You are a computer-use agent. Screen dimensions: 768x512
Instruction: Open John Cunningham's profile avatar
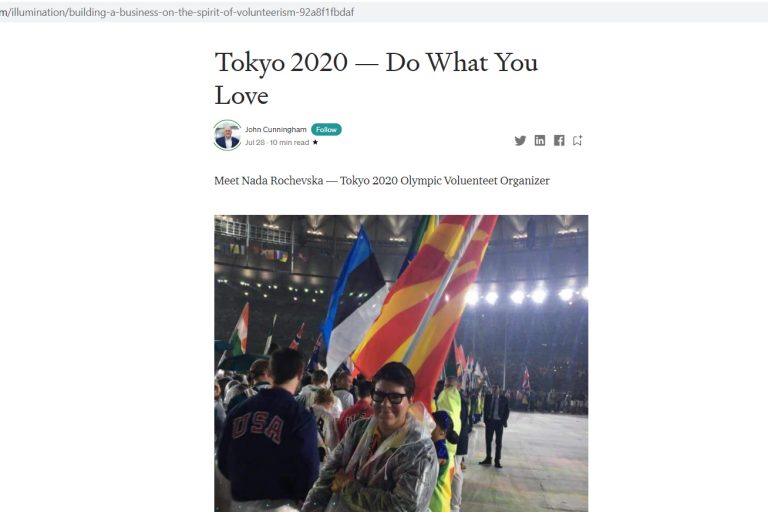pyautogui.click(x=227, y=135)
